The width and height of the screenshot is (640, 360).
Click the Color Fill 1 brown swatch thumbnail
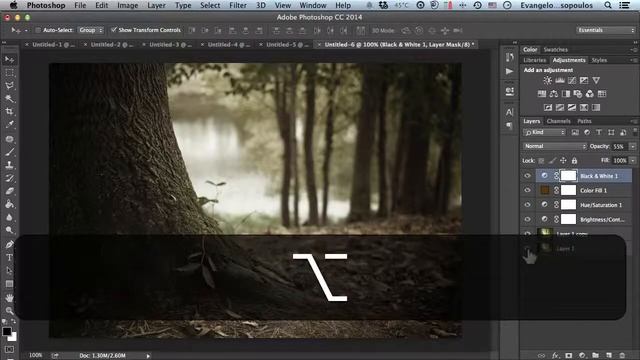[545, 190]
